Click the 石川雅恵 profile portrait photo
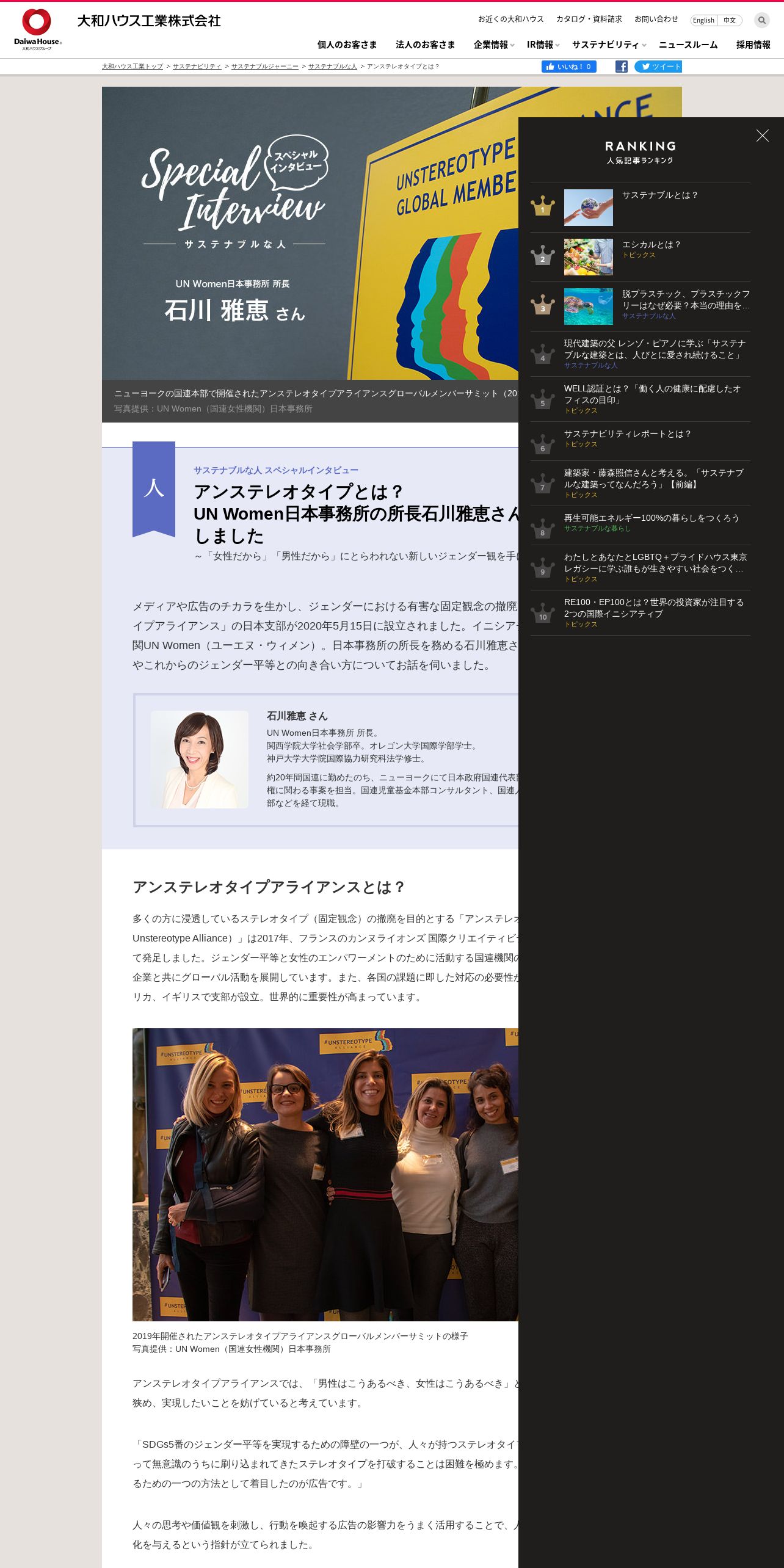This screenshot has height=1568, width=784. 200,759
